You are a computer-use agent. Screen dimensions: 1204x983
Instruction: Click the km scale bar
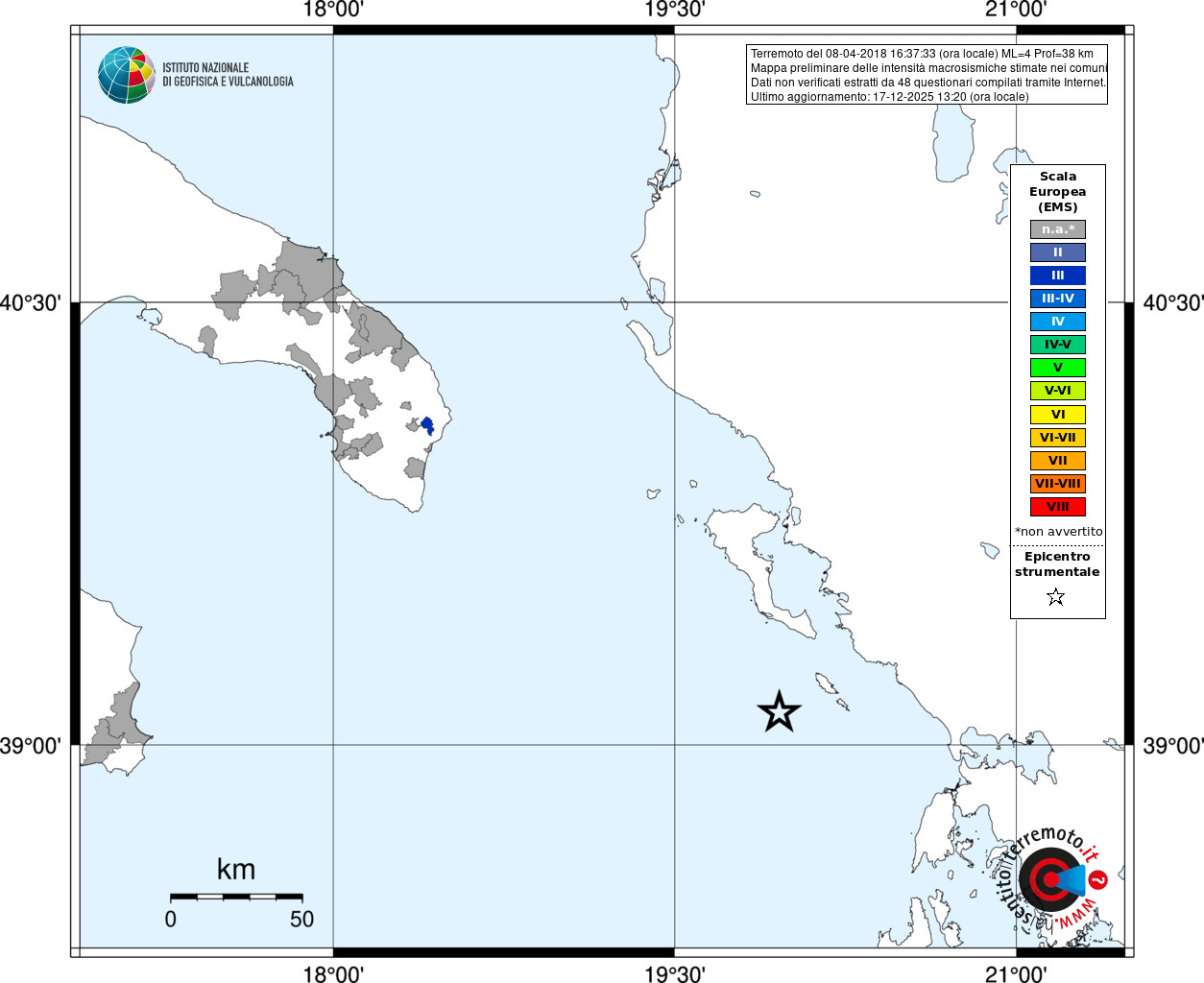point(236,897)
